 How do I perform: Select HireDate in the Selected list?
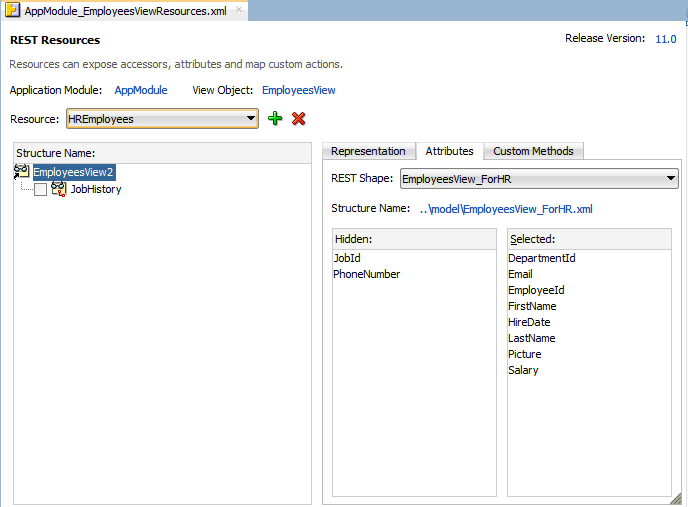529,322
